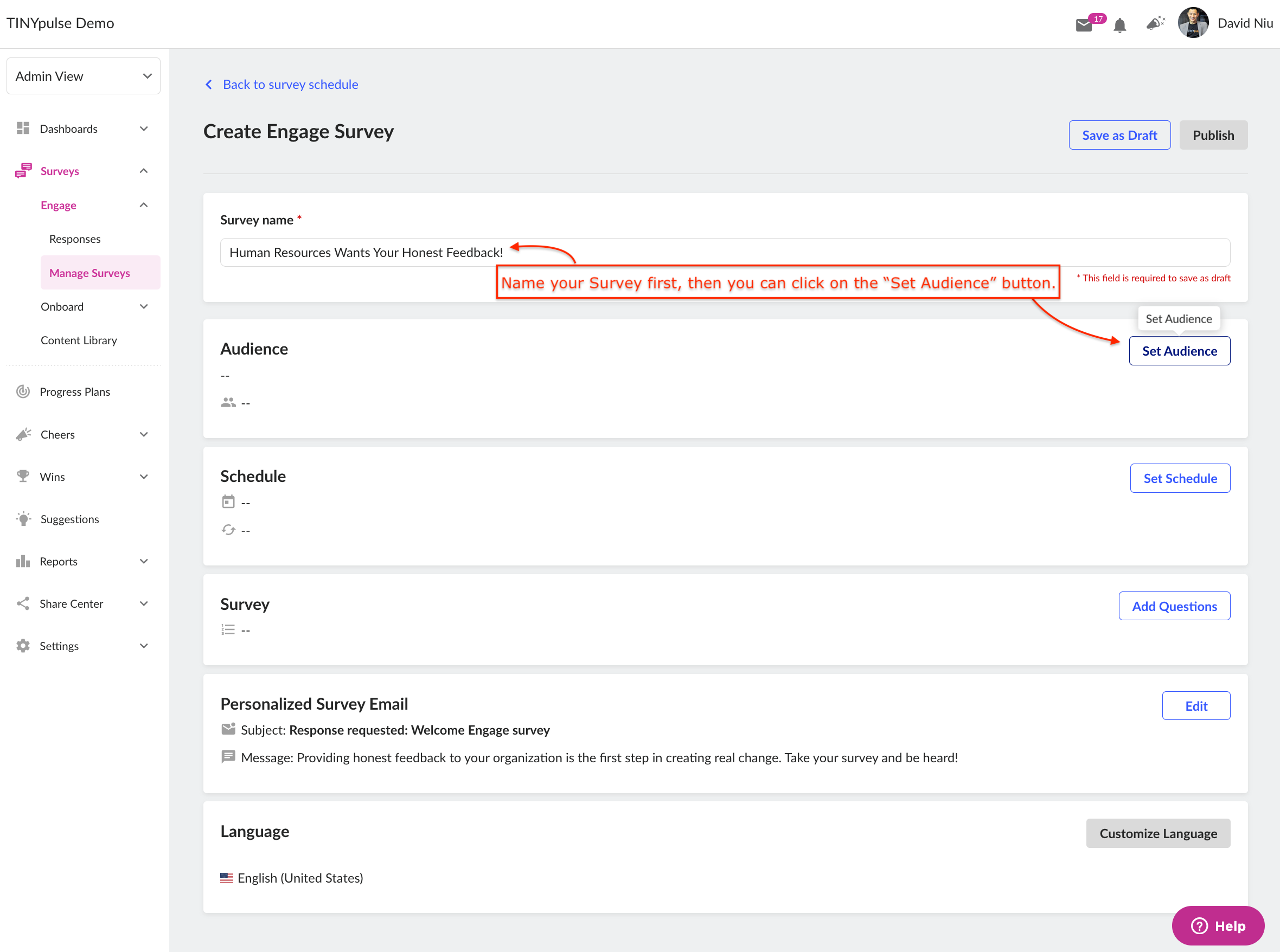Open Responses in the sidebar
The width and height of the screenshot is (1280, 952).
[x=75, y=239]
